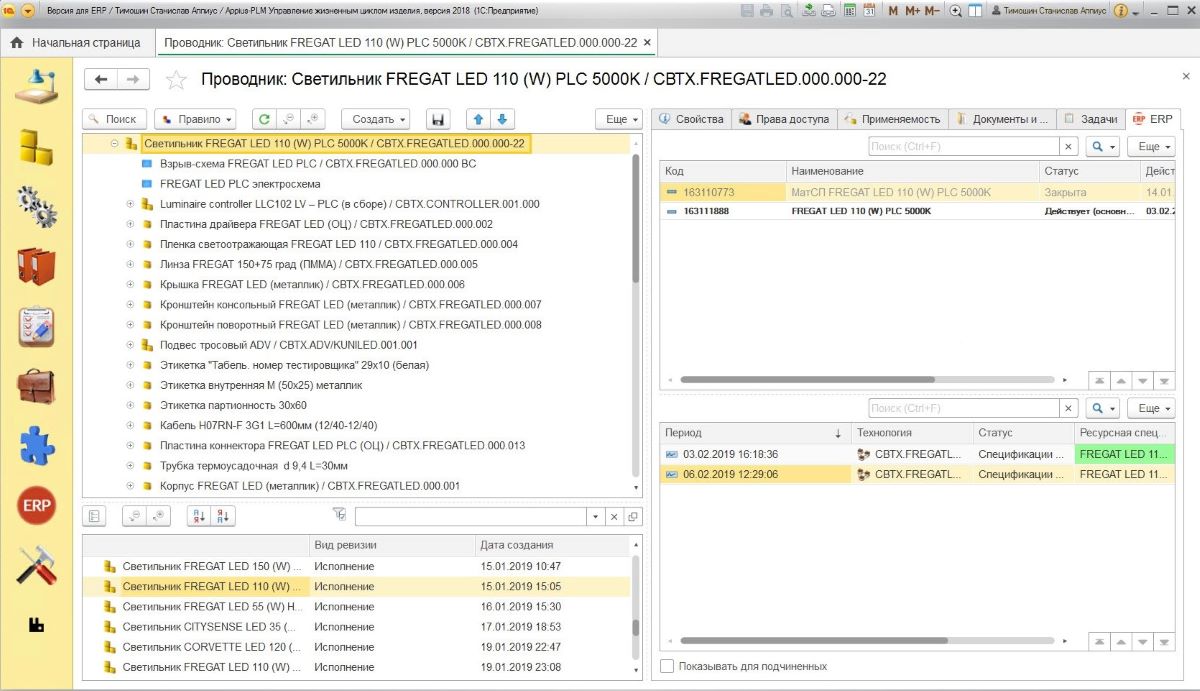Open the yellow blocks sidebar section
The height and width of the screenshot is (691, 1200).
point(36,148)
